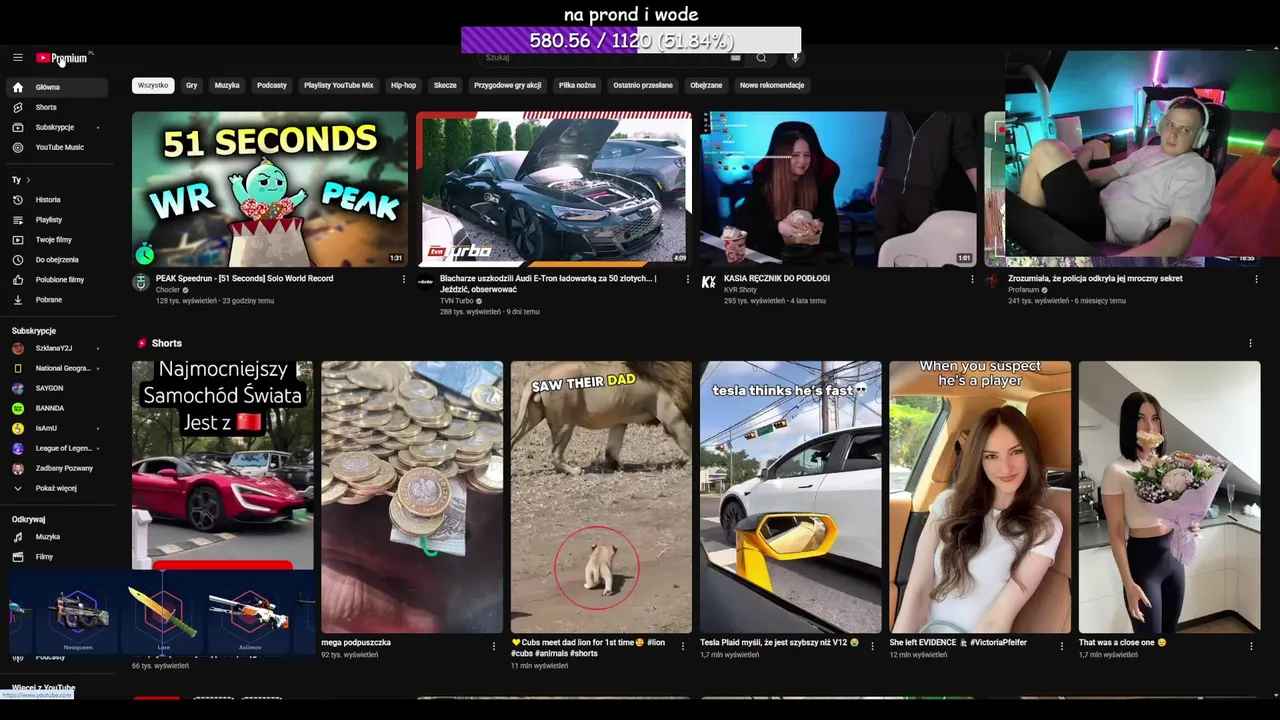Open League of Legends channel subscription

tap(58, 448)
